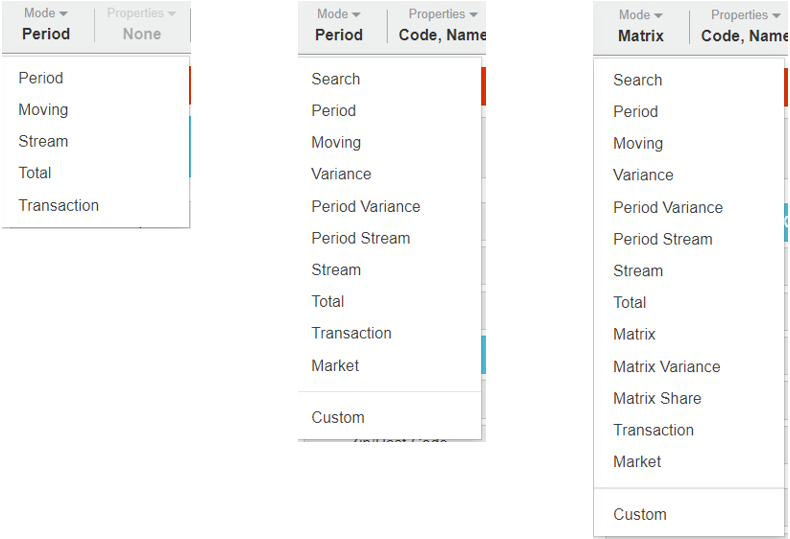The image size is (790, 539).
Task: Select Period Stream in the Matrix mode menu
Action: [662, 239]
